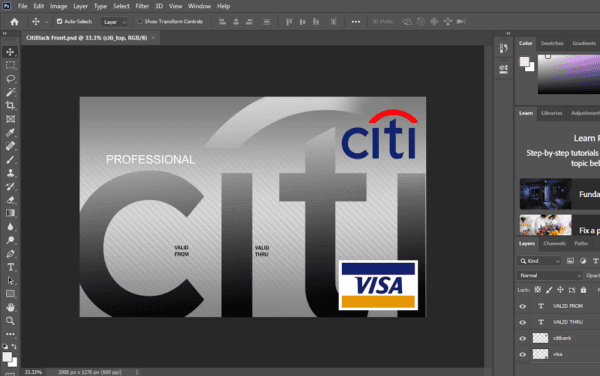Open the move tool preset picker arrow

pyautogui.click(x=47, y=22)
